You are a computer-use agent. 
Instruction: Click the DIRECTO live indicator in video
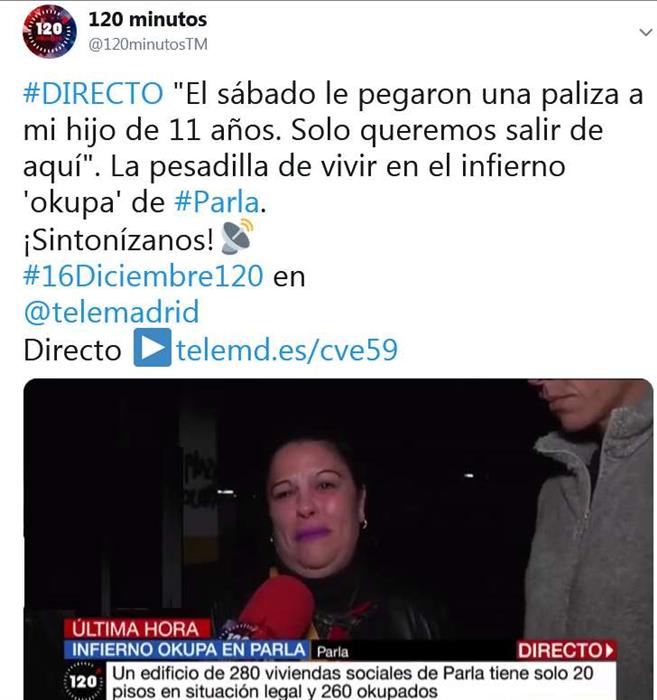566,650
